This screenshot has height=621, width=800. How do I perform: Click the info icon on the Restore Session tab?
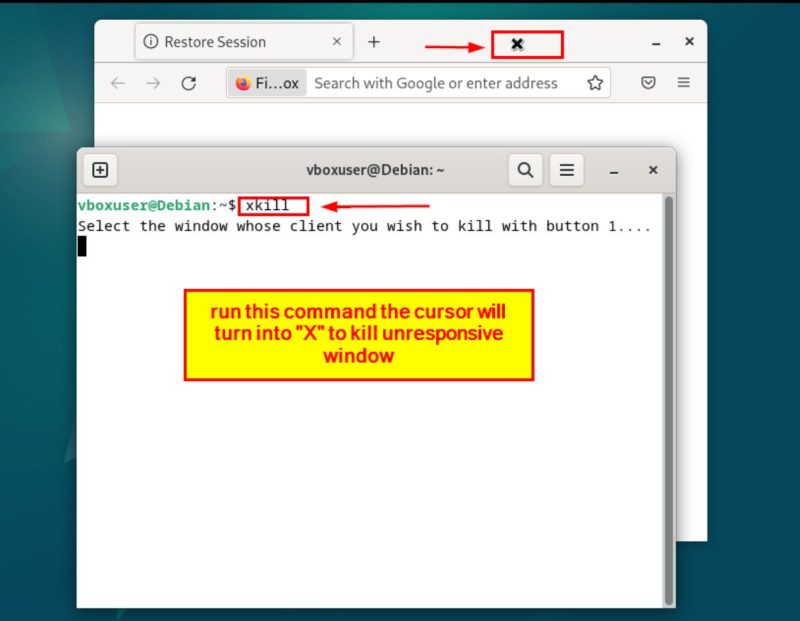[x=150, y=41]
